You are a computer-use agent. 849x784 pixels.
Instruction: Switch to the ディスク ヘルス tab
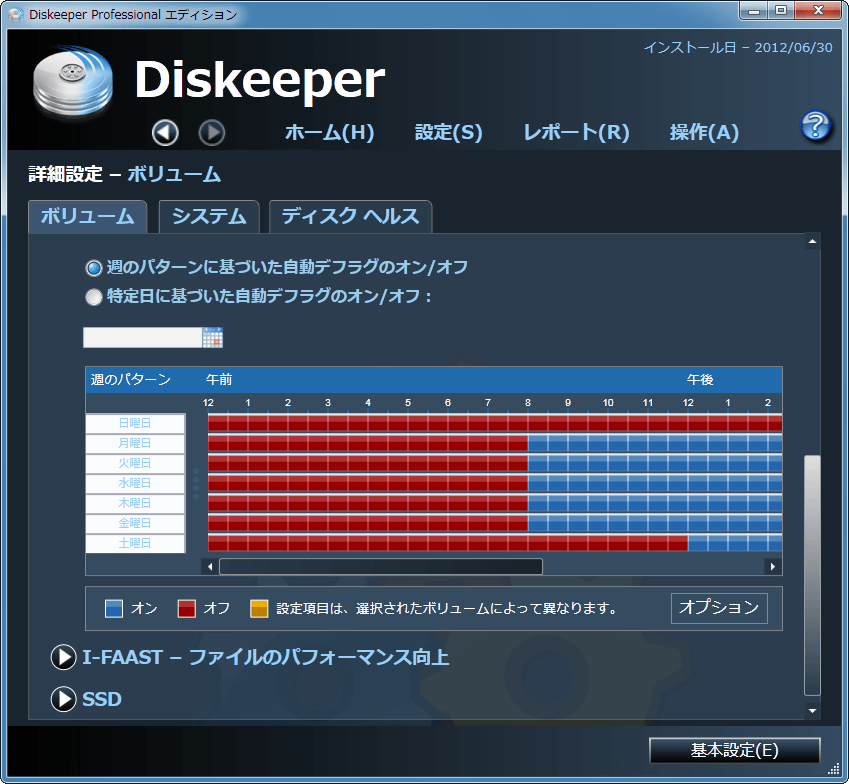(x=350, y=217)
